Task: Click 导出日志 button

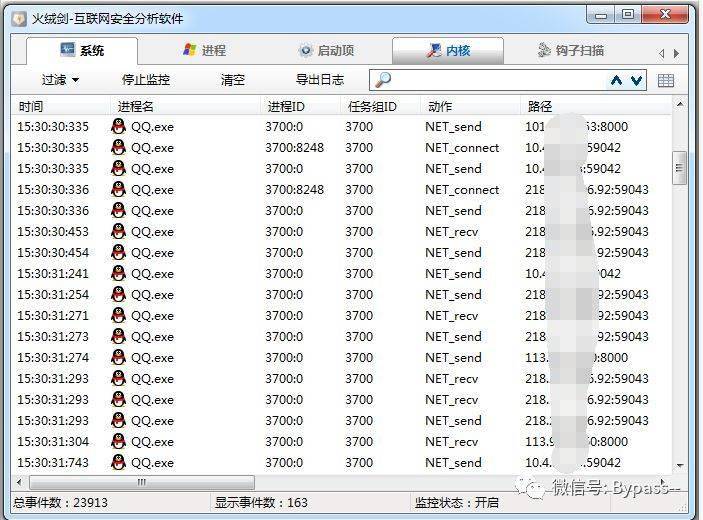Action: 320,80
